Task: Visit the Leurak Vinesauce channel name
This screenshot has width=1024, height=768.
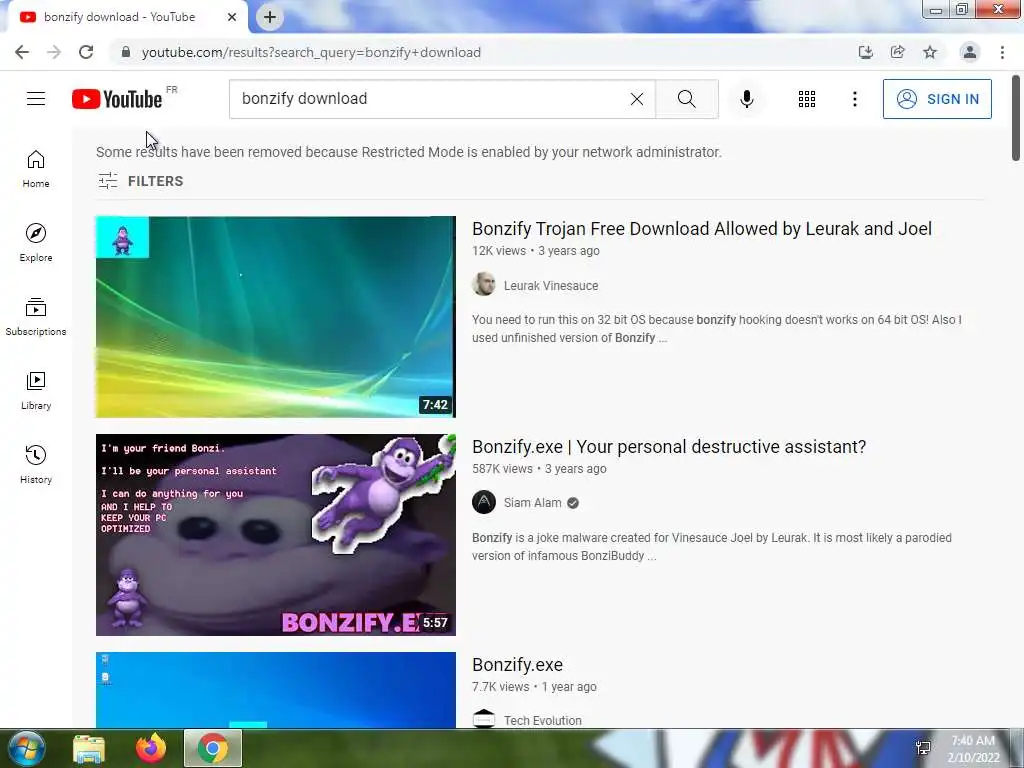Action: pos(551,285)
